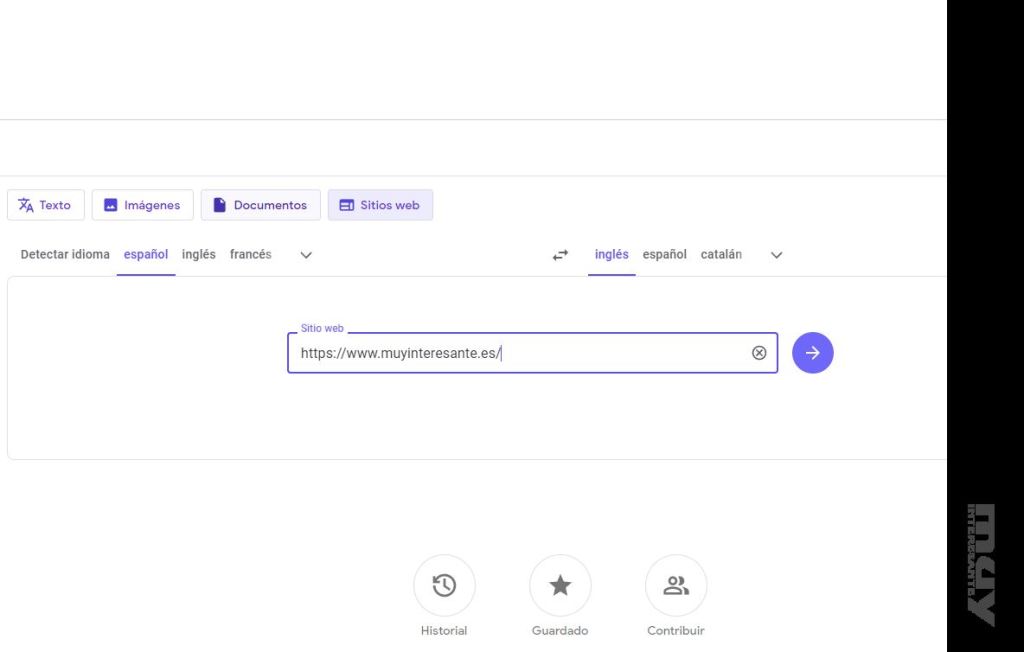Expand the target languages dropdown chevron
The width and height of the screenshot is (1024, 652).
776,255
